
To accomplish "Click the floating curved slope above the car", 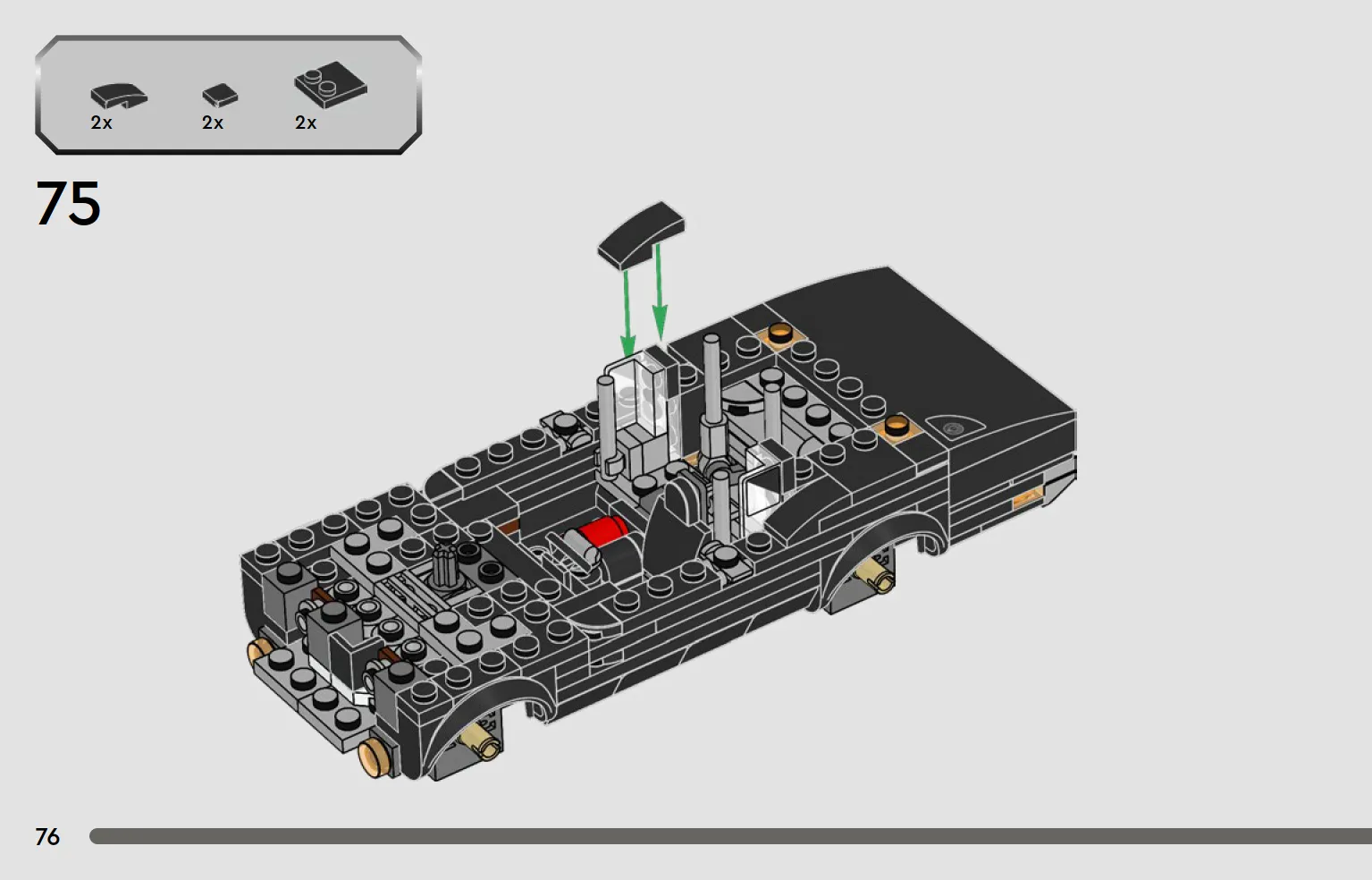I will [x=641, y=234].
